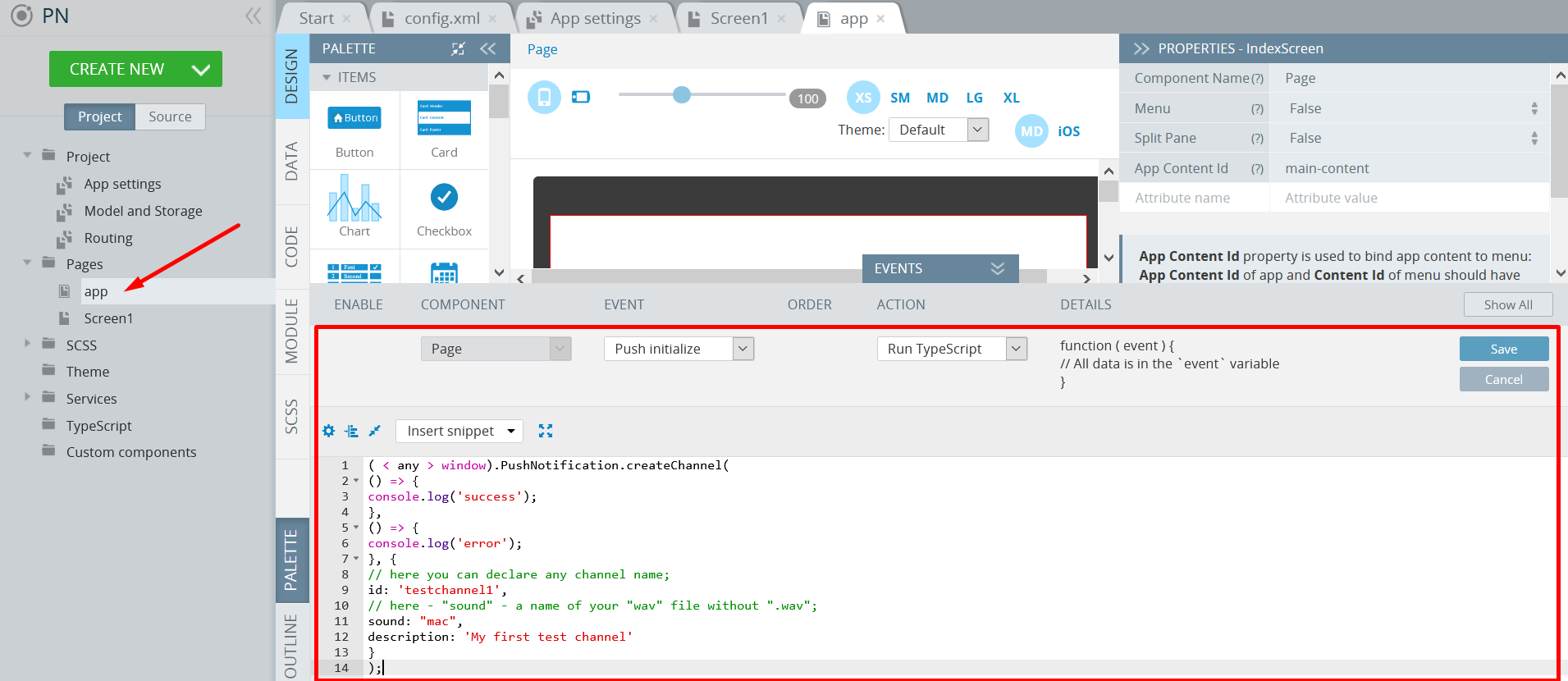Image resolution: width=1568 pixels, height=681 pixels.
Task: Fold code at line 2 arrow
Action: point(356,481)
